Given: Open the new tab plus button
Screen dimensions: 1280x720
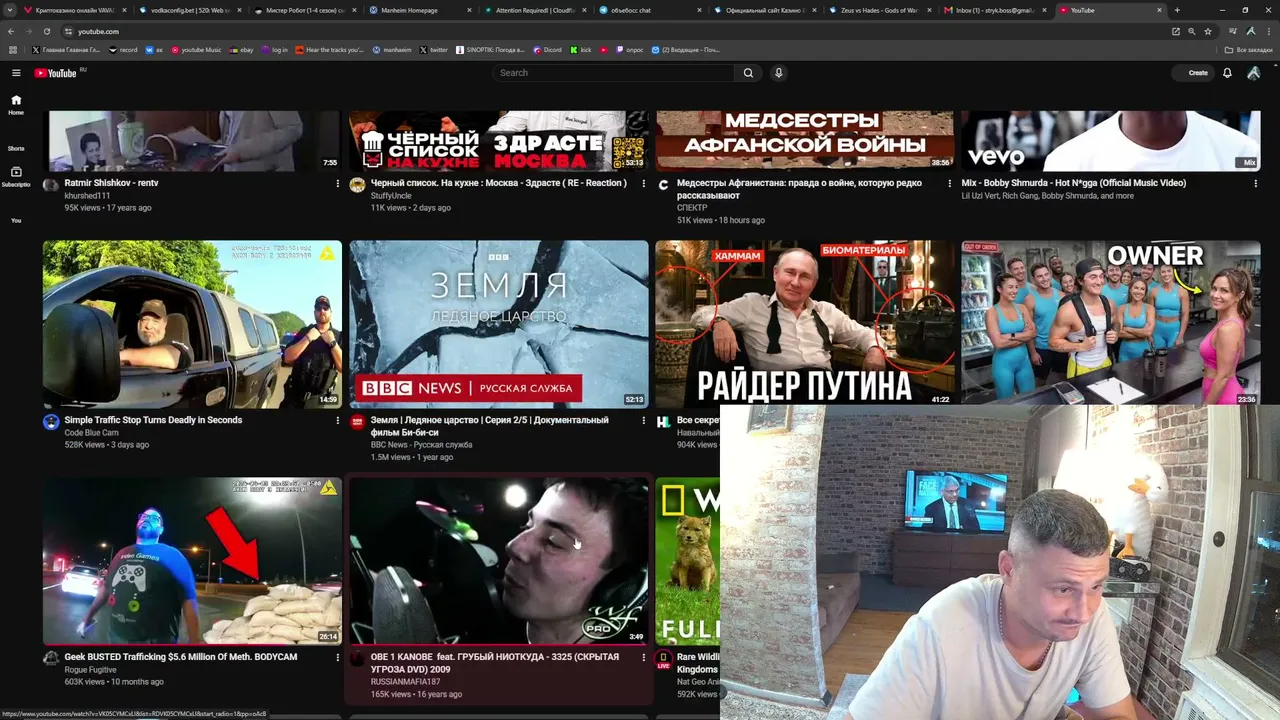Looking at the screenshot, I should coord(1177,10).
